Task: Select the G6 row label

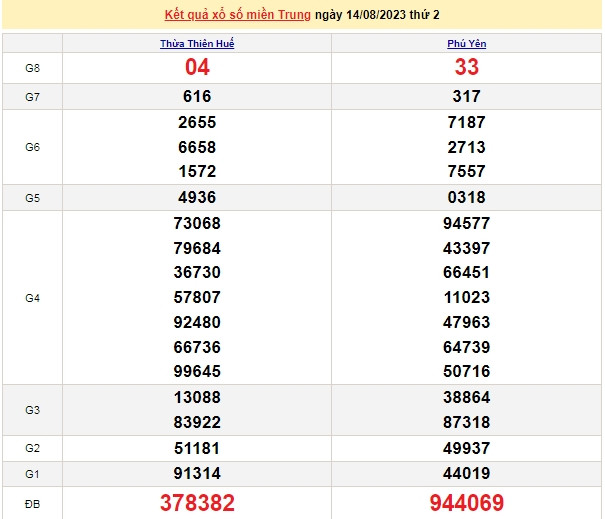Action: click(x=32, y=147)
